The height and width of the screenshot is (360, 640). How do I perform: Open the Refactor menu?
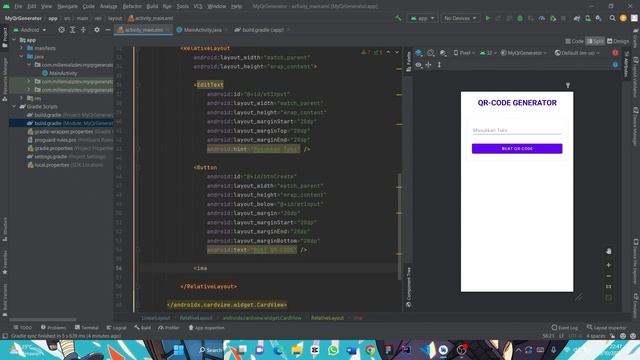[132, 7]
